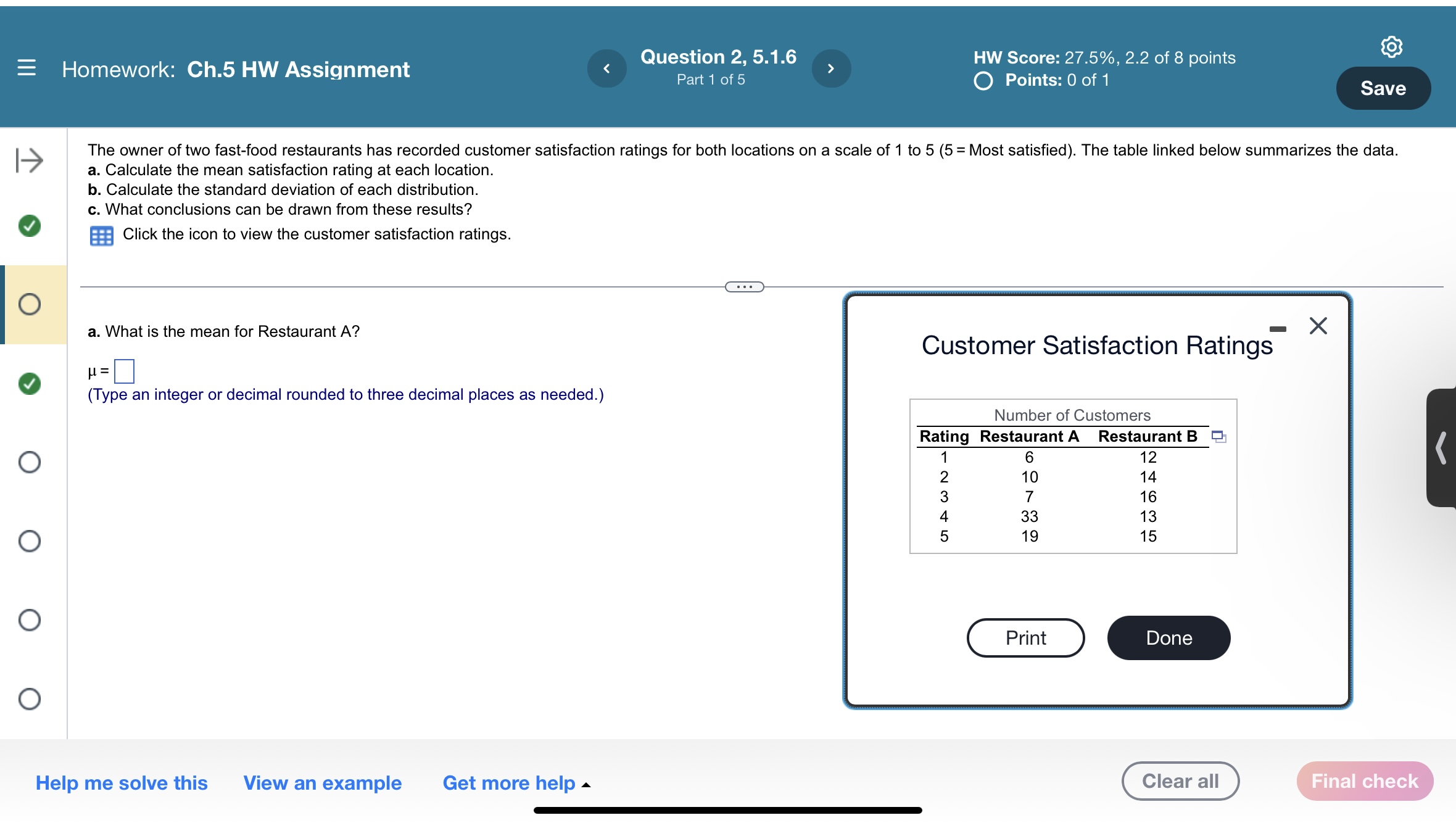Click Help me solve this link
Image resolution: width=1456 pixels, height=823 pixels.
click(x=122, y=783)
